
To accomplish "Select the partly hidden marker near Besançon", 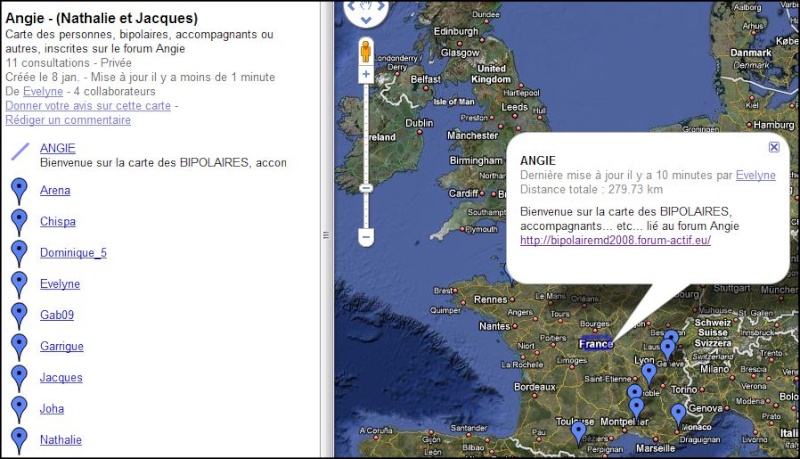I will tap(672, 335).
